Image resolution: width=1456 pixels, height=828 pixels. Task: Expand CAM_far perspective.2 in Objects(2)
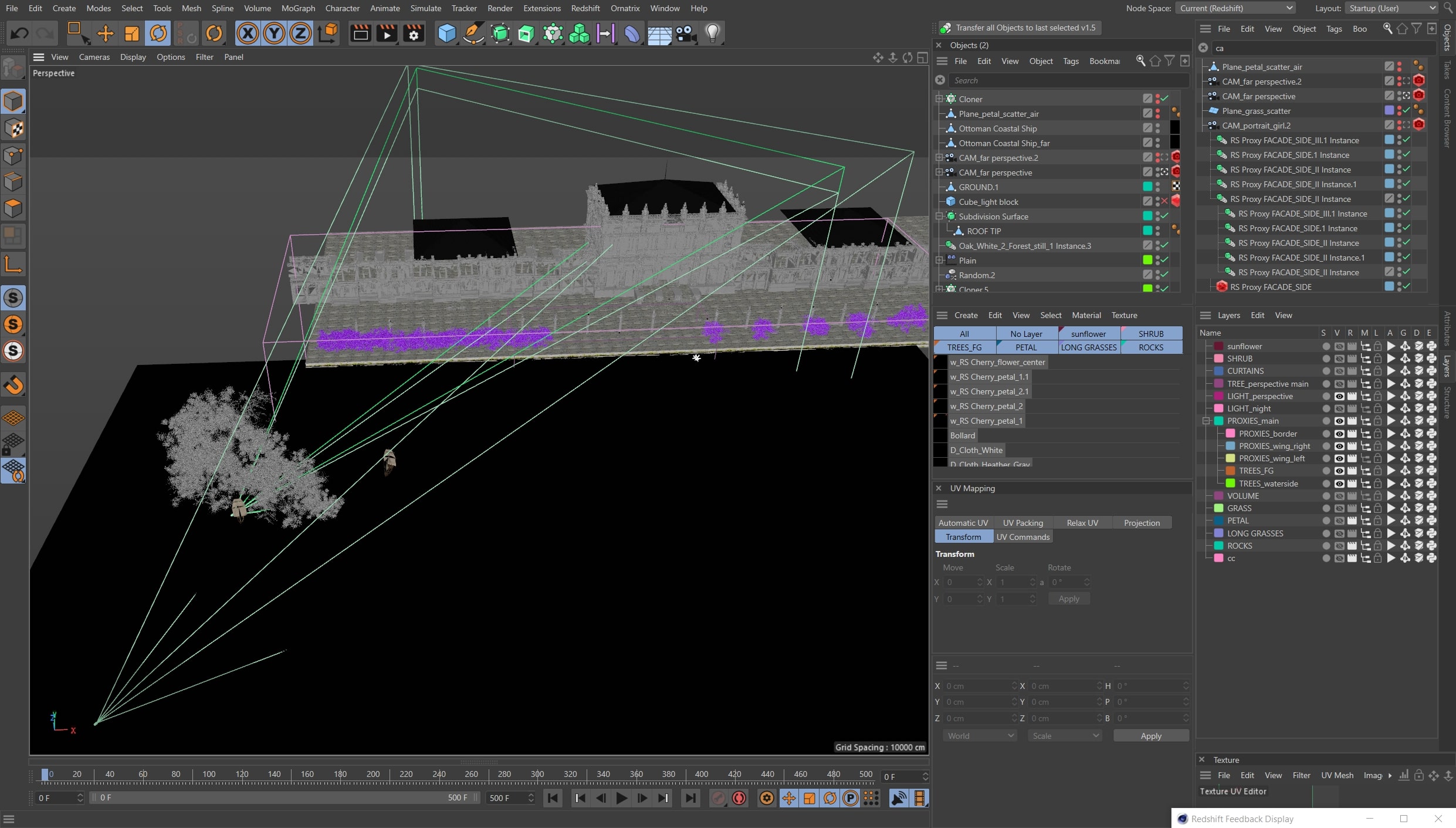pyautogui.click(x=939, y=158)
